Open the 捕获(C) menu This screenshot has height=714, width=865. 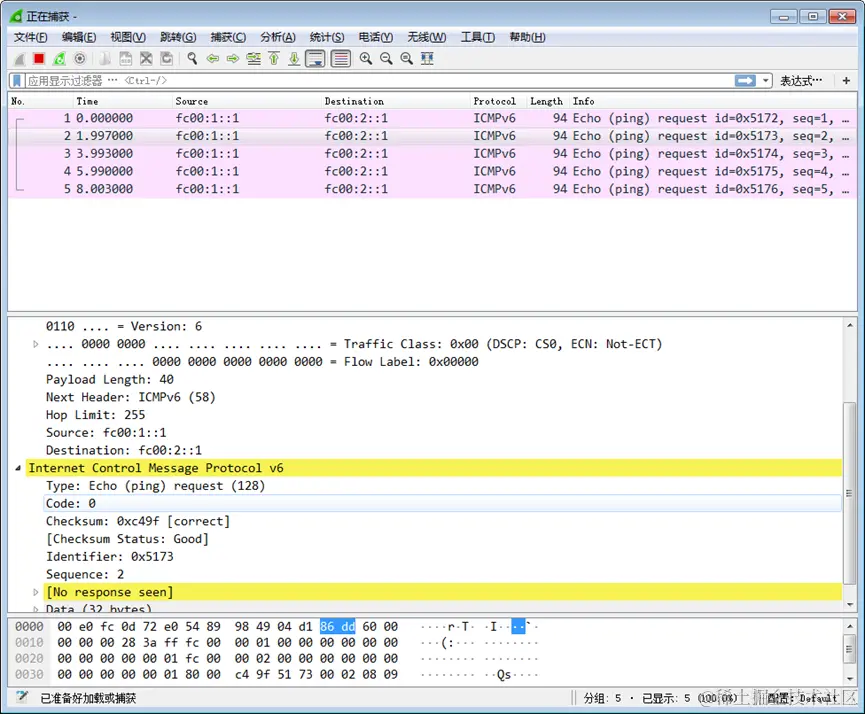click(x=228, y=37)
